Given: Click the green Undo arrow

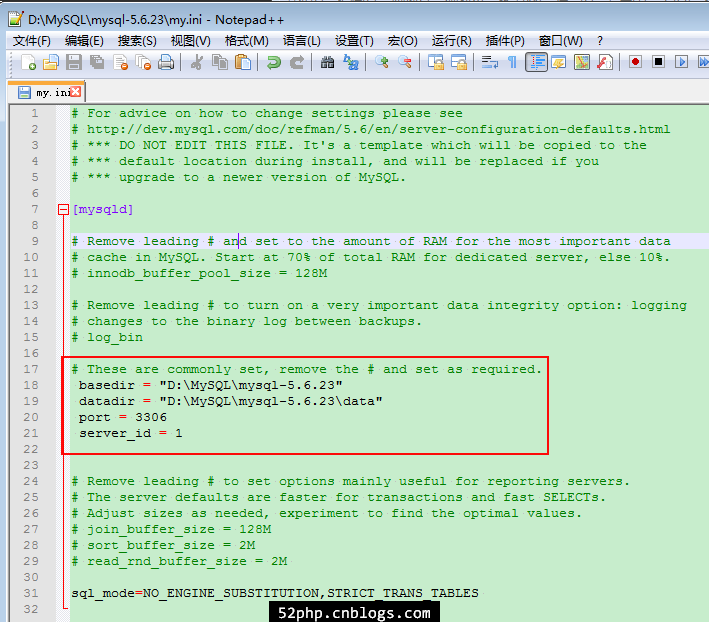Looking at the screenshot, I should [274, 62].
